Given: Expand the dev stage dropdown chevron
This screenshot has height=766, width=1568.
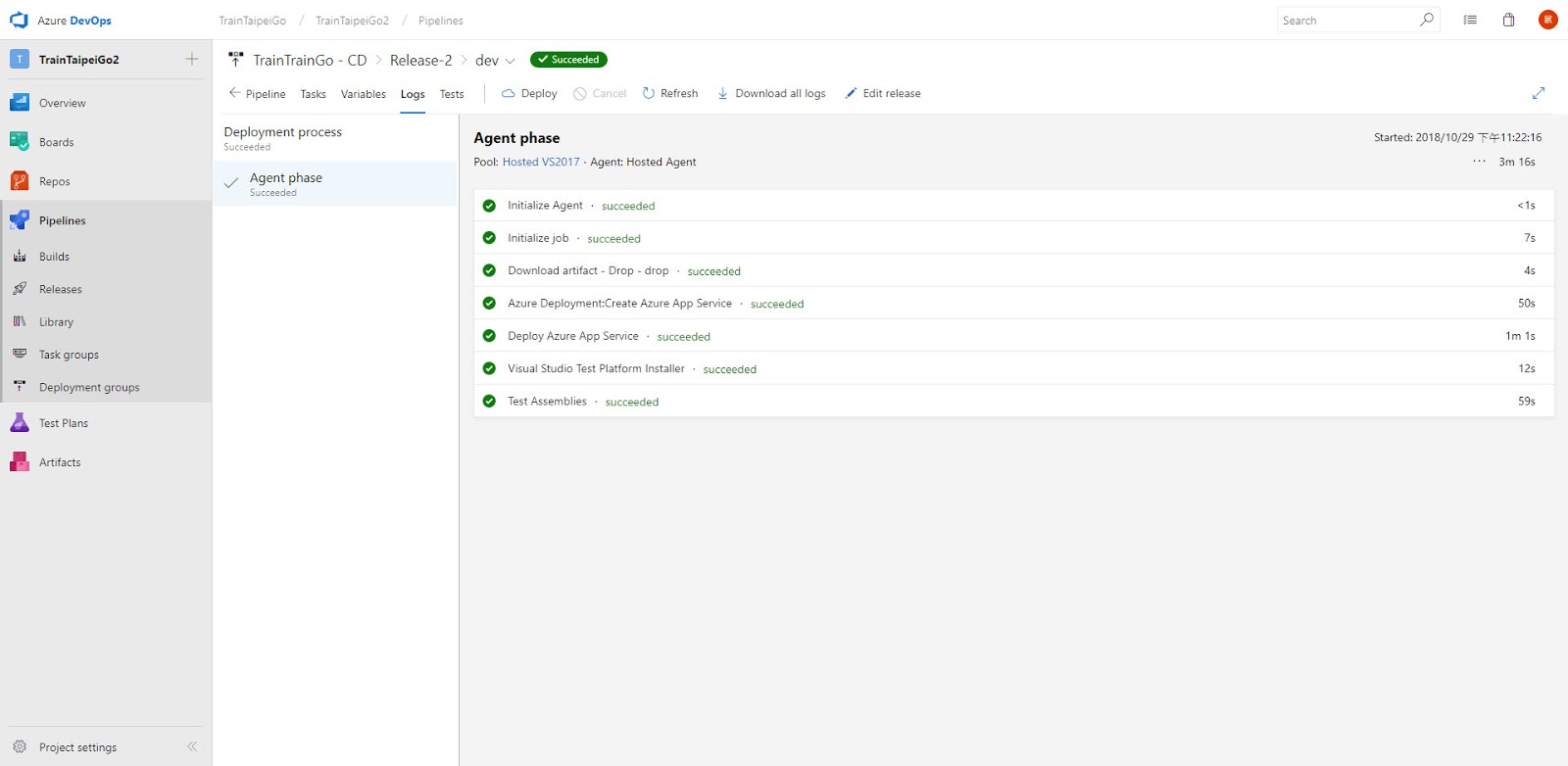Looking at the screenshot, I should click(510, 61).
